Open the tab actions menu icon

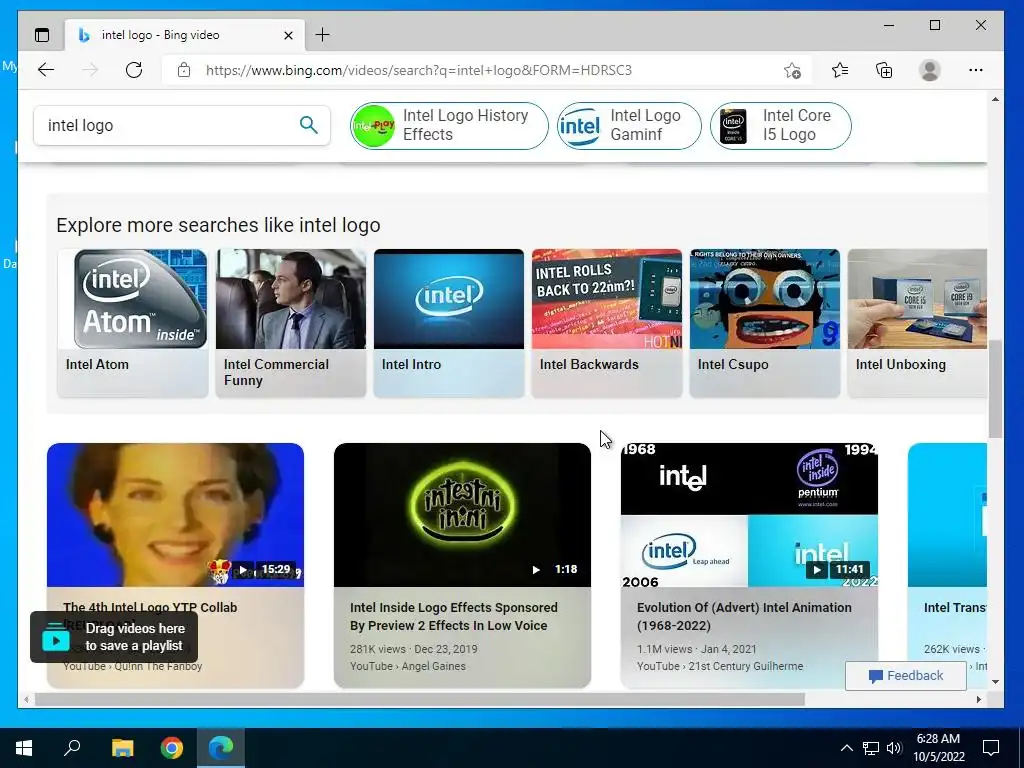(x=42, y=35)
